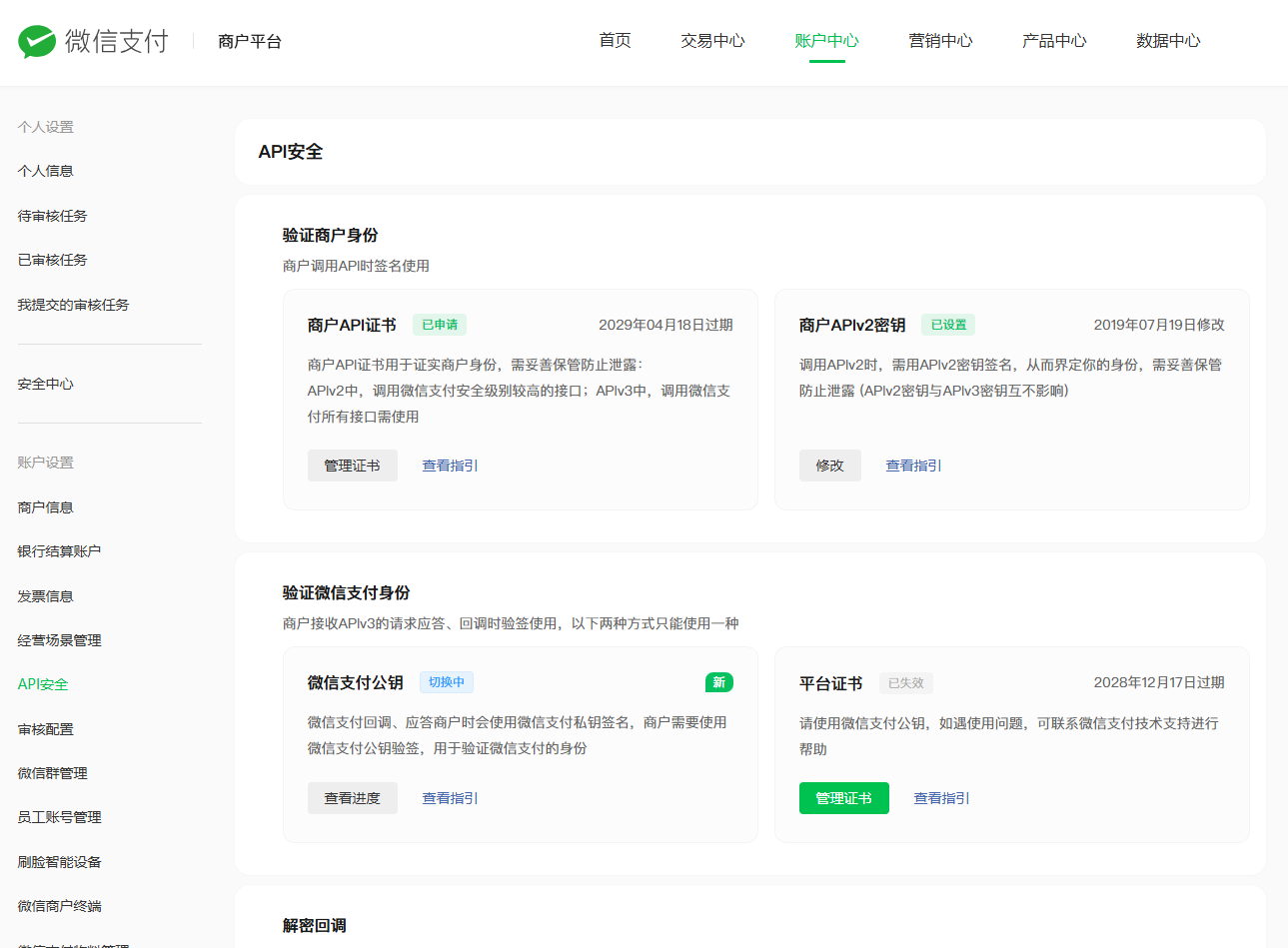Open 已审核任务 sidebar item
This screenshot has height=948, width=1288.
click(52, 260)
